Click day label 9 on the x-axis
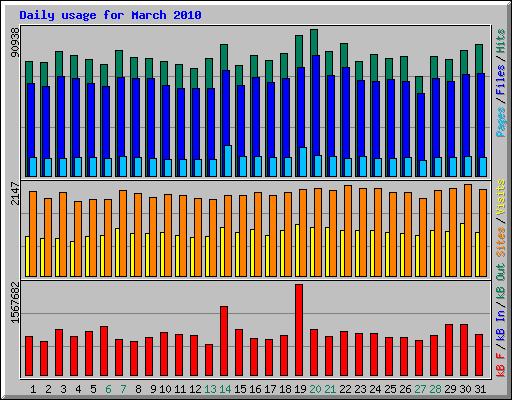 [x=153, y=389]
